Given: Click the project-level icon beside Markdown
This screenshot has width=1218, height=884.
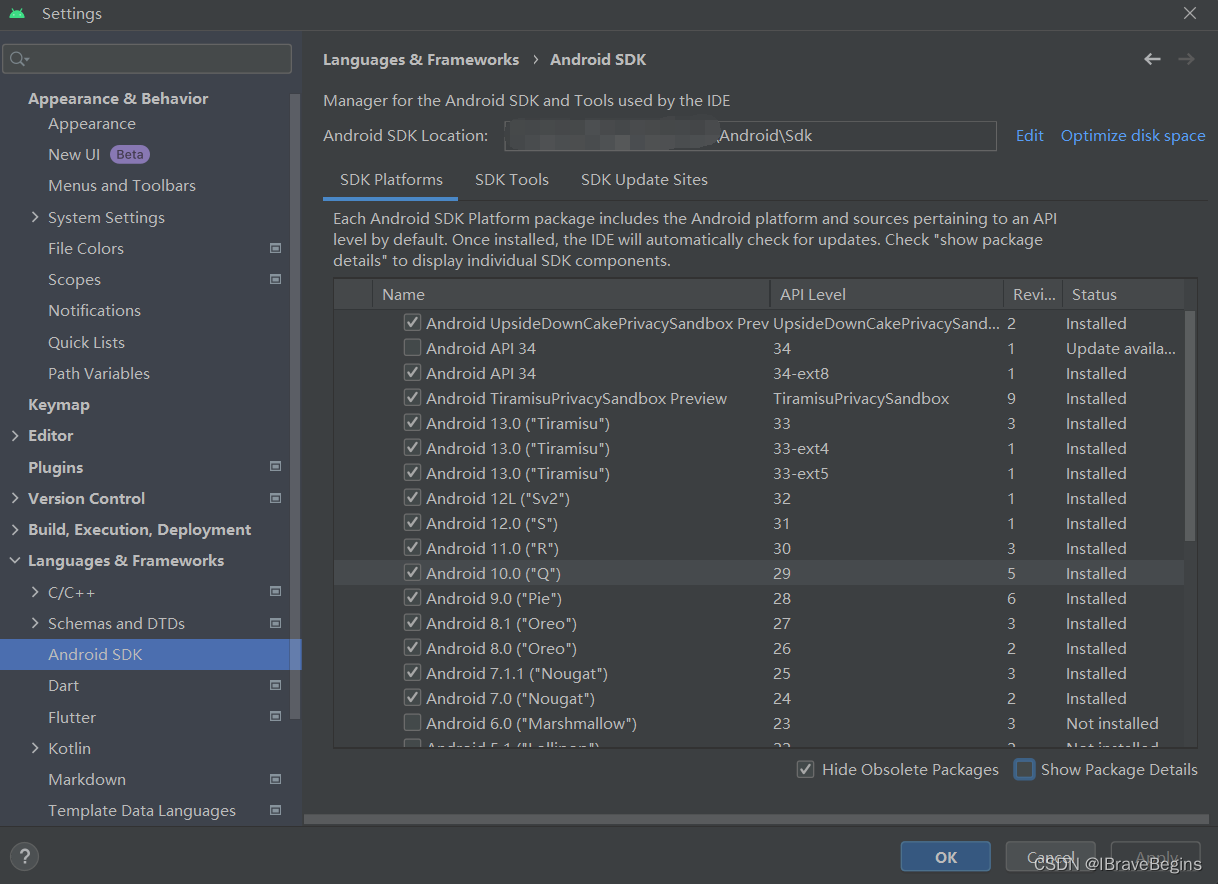Looking at the screenshot, I should click(276, 779).
